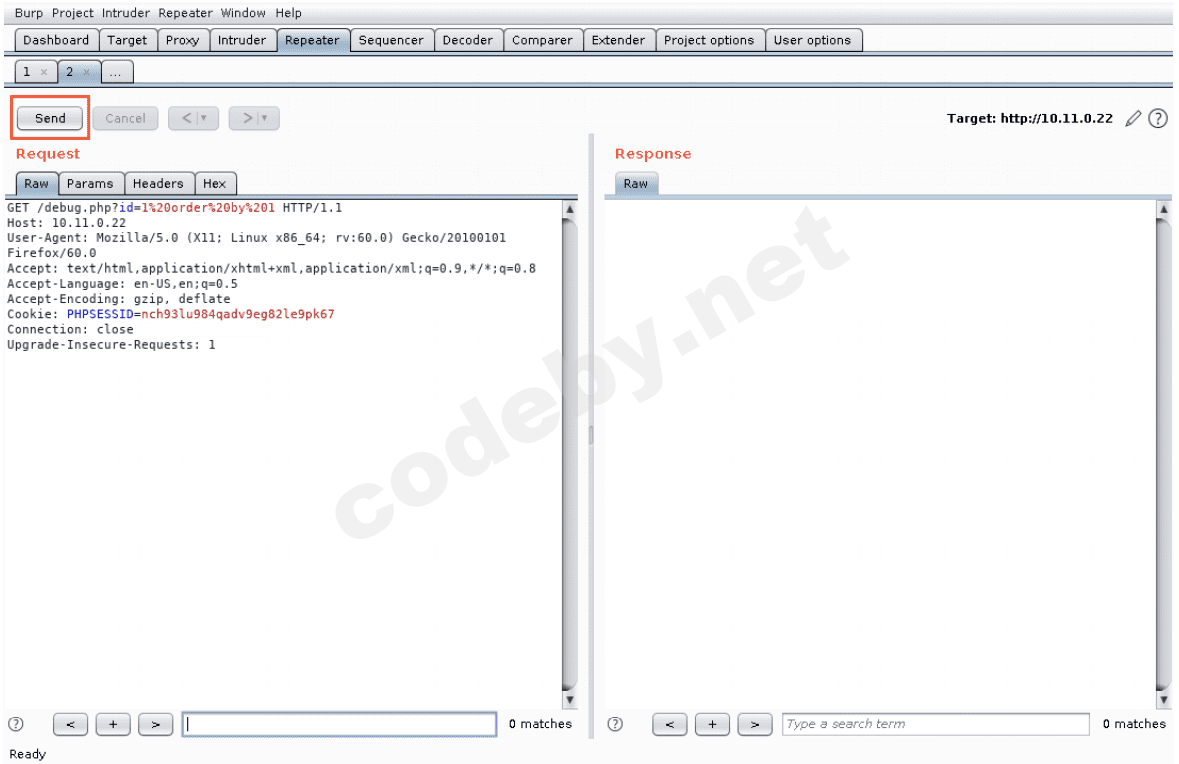Switch to the Intruder tool tab
This screenshot has width=1179, height=764.
(x=242, y=40)
